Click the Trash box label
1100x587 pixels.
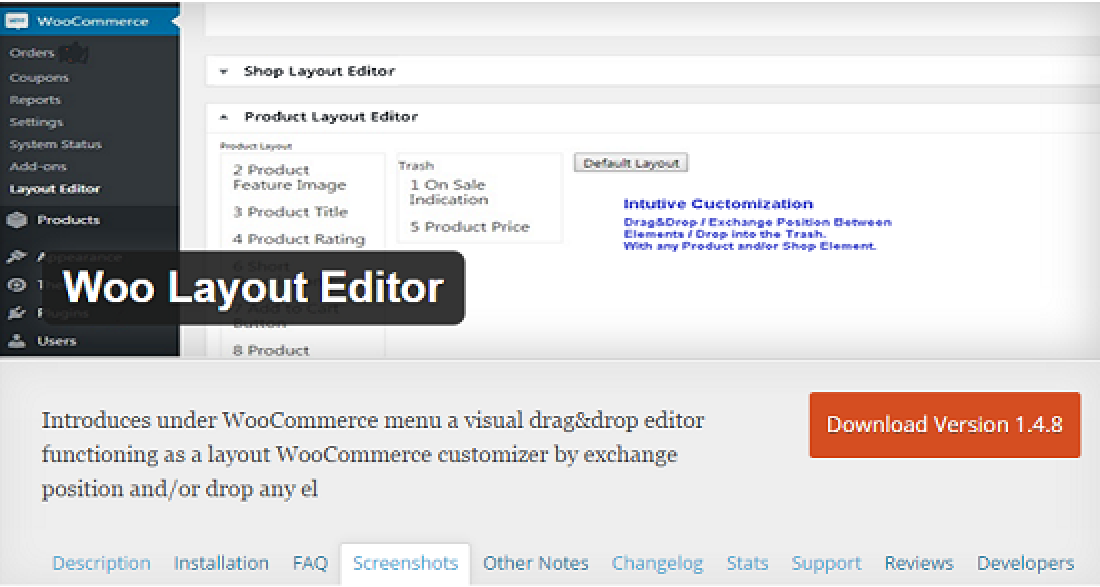416,166
